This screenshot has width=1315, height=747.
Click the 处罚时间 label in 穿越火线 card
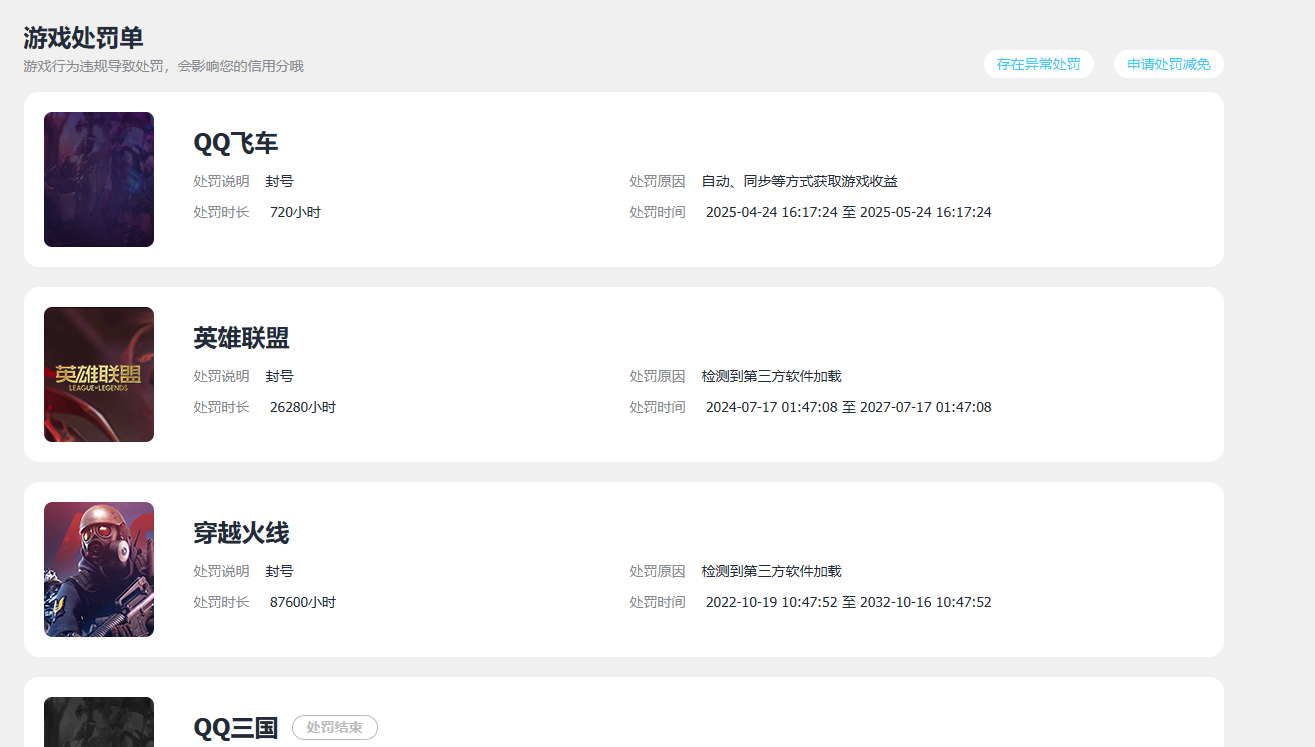click(658, 602)
